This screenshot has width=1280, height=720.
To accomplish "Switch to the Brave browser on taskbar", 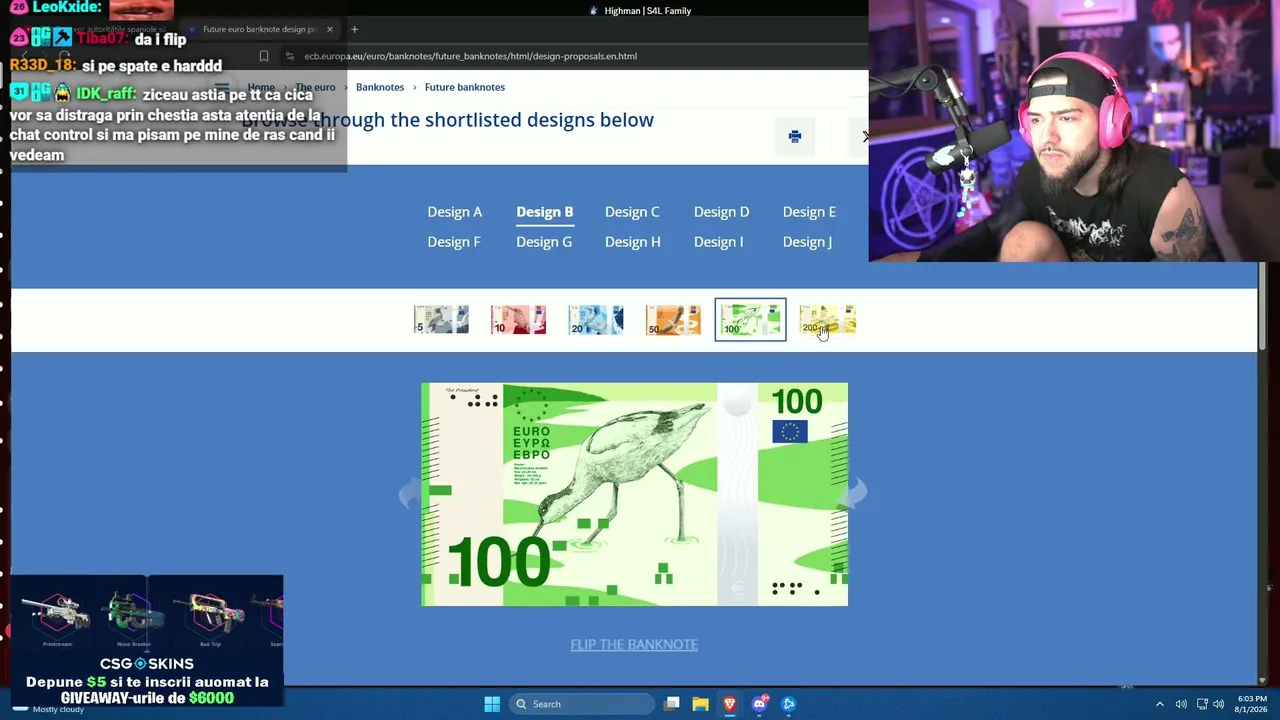I will click(730, 704).
